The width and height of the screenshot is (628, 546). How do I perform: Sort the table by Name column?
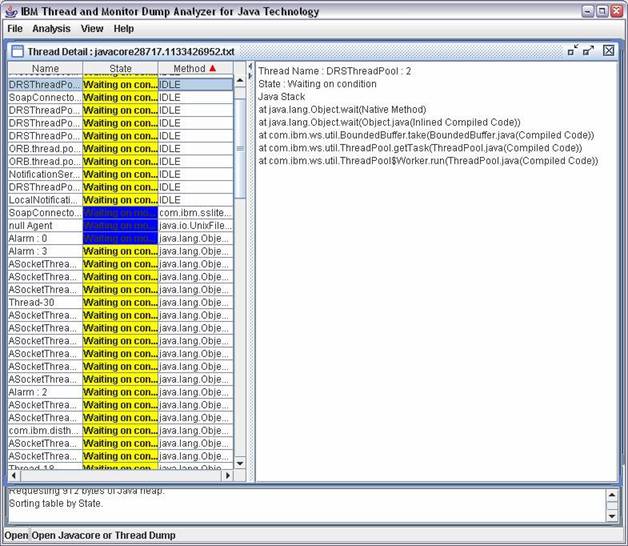pyautogui.click(x=45, y=68)
